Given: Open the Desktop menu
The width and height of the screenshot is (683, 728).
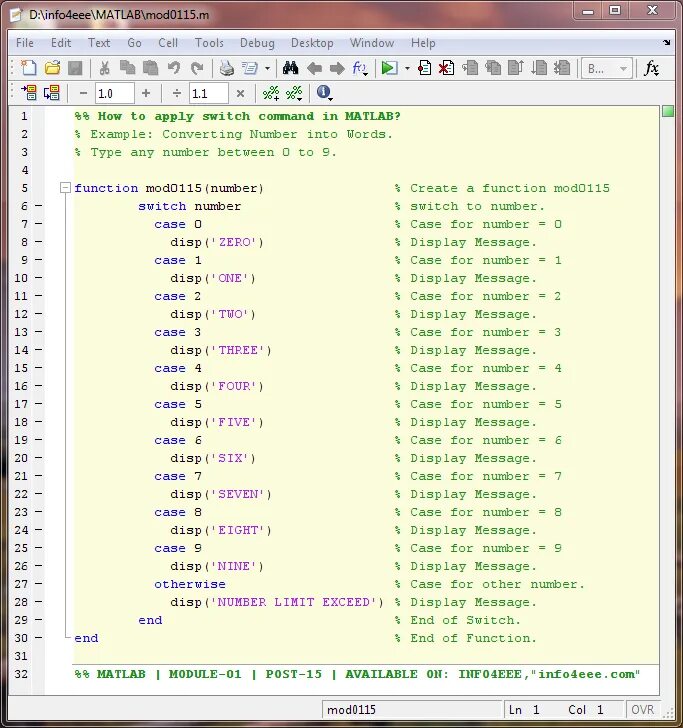Looking at the screenshot, I should tap(312, 43).
